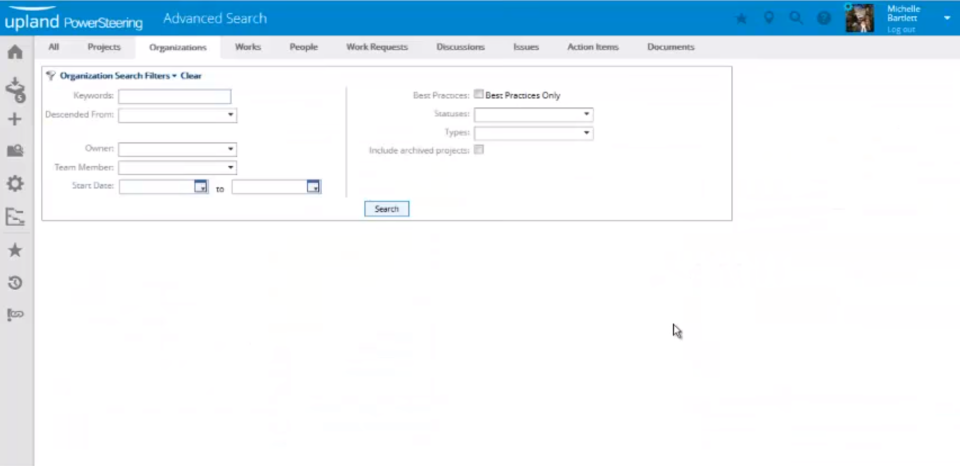Open the Add (plus) sidebar menu

(15, 119)
